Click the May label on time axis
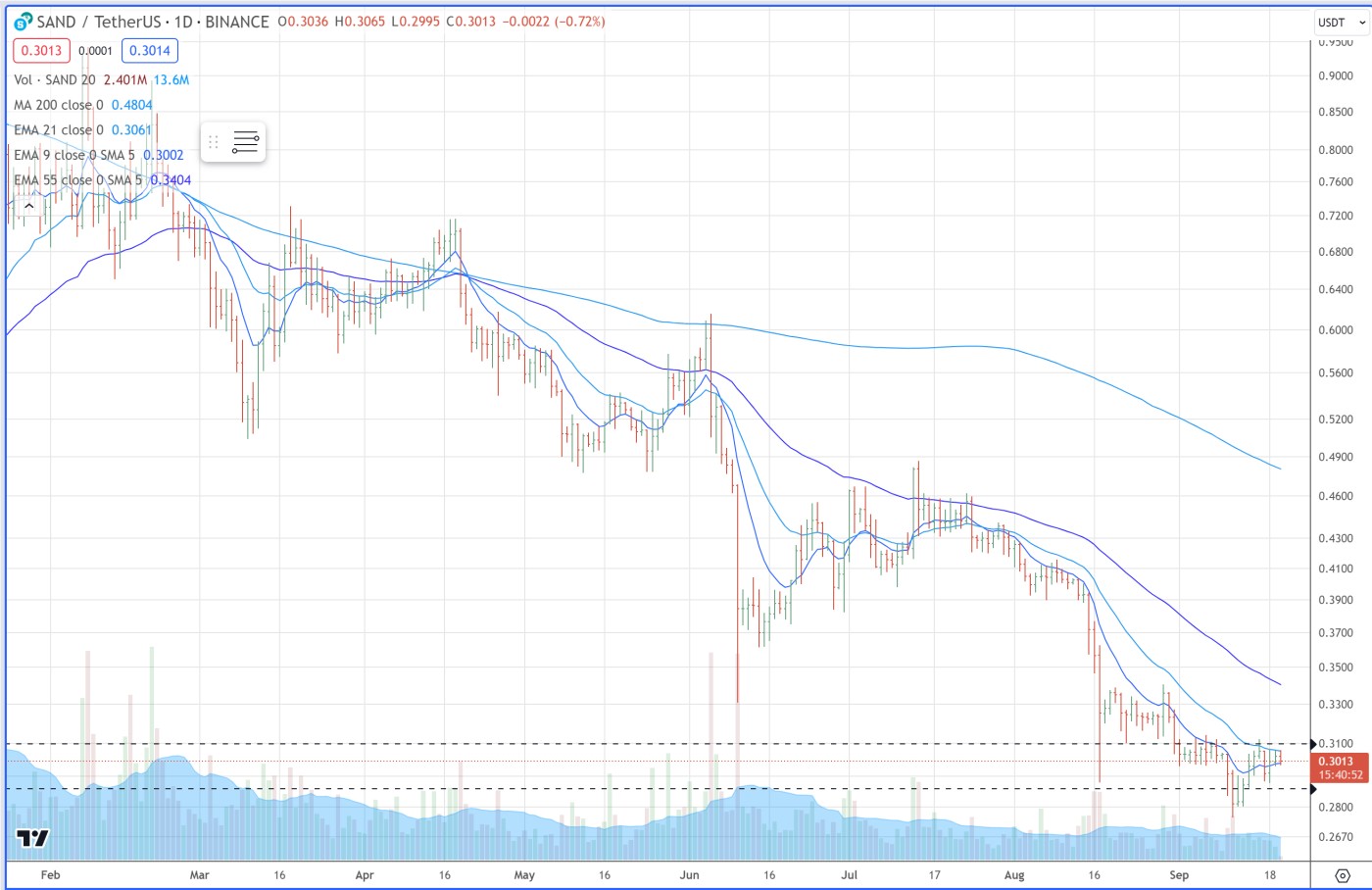The width and height of the screenshot is (1372, 890). click(x=524, y=875)
